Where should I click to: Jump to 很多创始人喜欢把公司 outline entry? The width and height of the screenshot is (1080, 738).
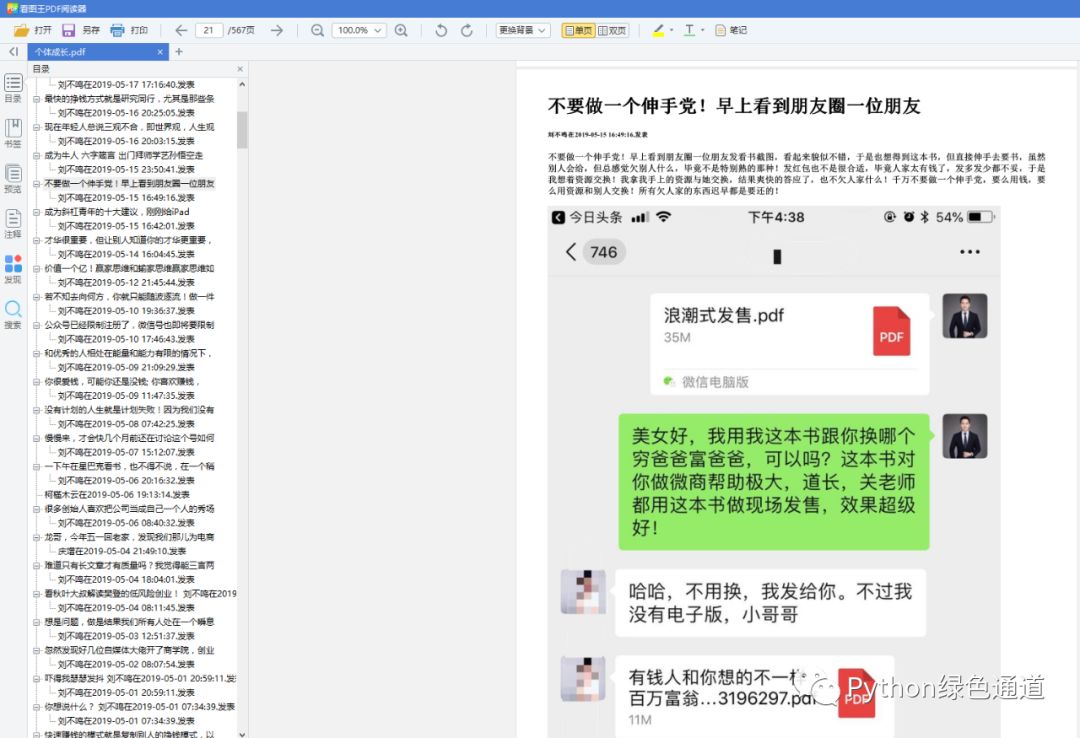[129, 509]
